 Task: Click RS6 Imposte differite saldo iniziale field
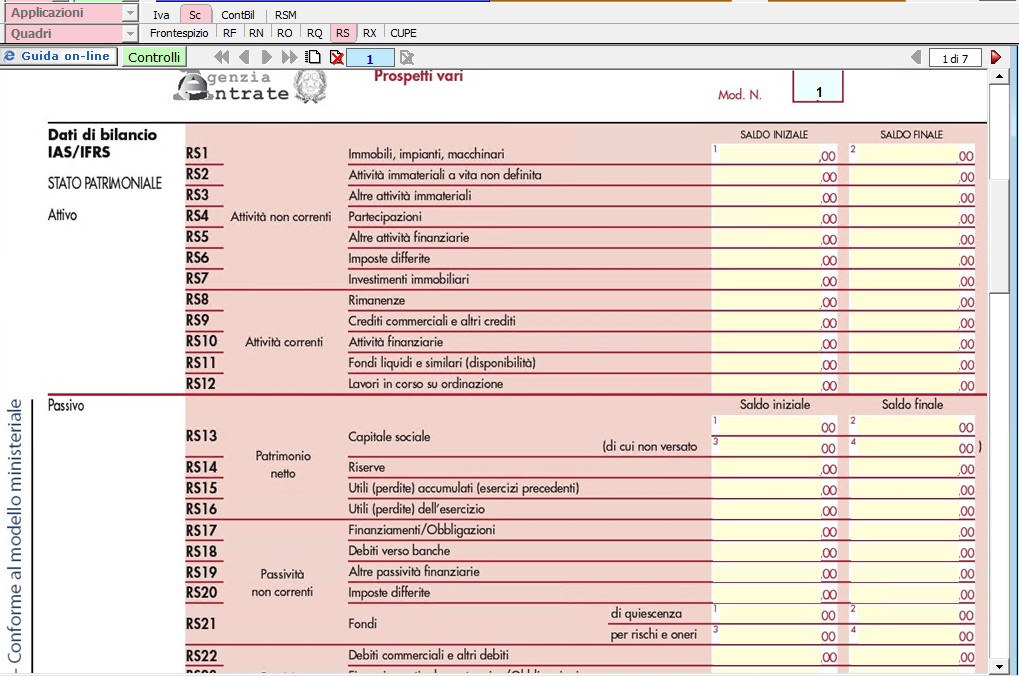coord(774,259)
